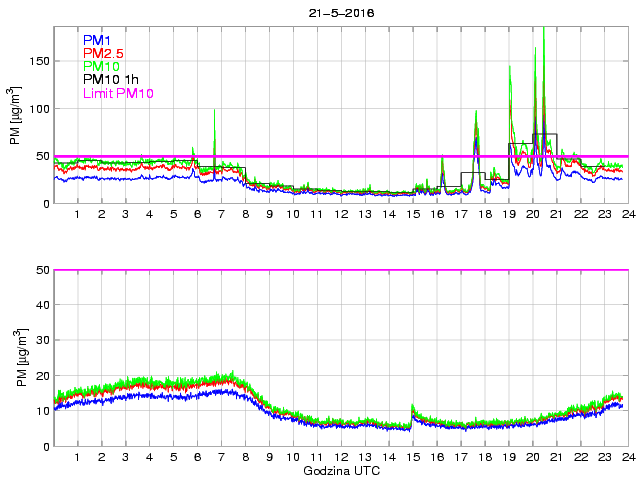Click the 100 tick on the top y-axis

(38, 108)
